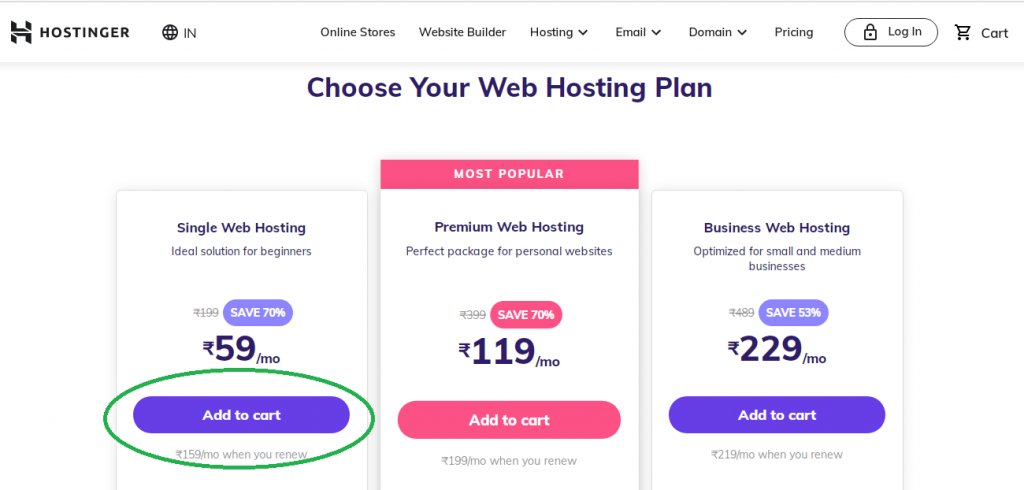Click the Save 53% badge on Business plan
The width and height of the screenshot is (1024, 490).
point(793,312)
